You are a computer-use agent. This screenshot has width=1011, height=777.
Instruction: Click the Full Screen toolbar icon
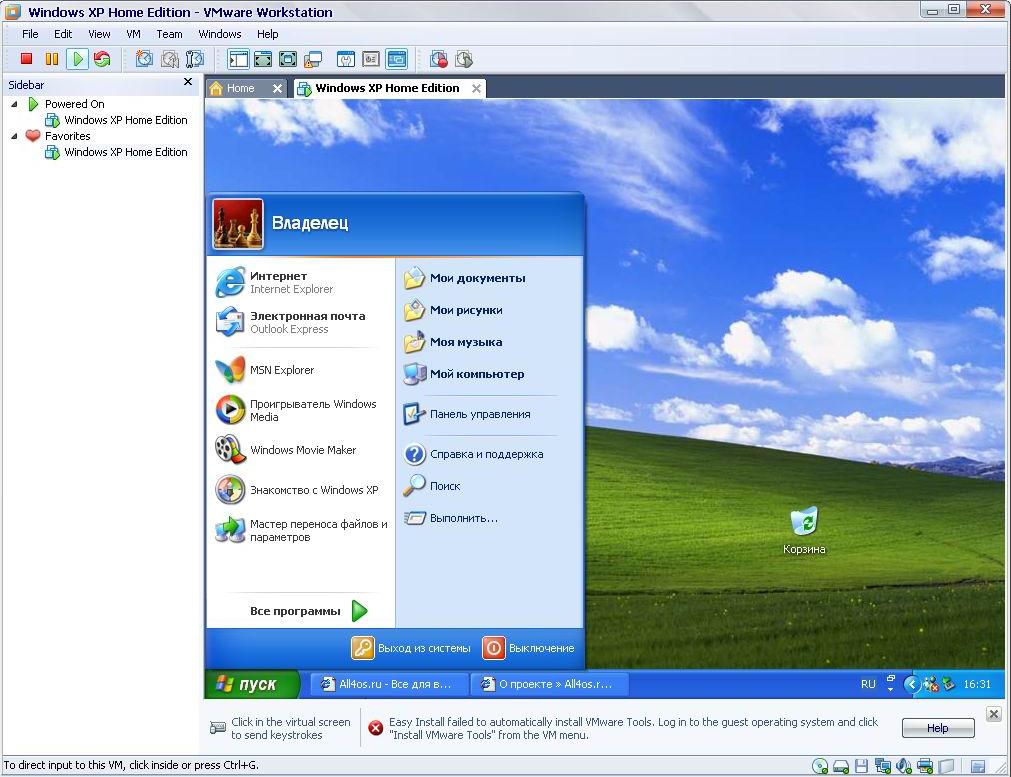click(288, 59)
